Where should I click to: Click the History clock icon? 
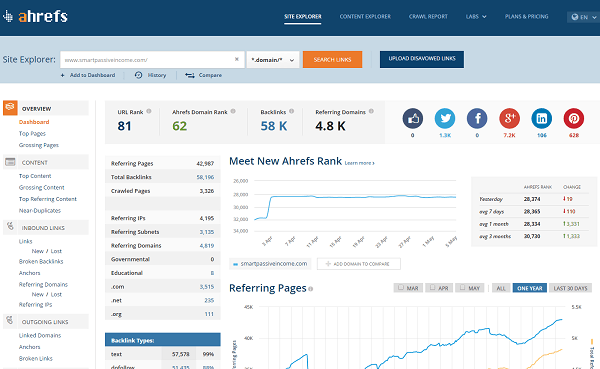[138, 75]
